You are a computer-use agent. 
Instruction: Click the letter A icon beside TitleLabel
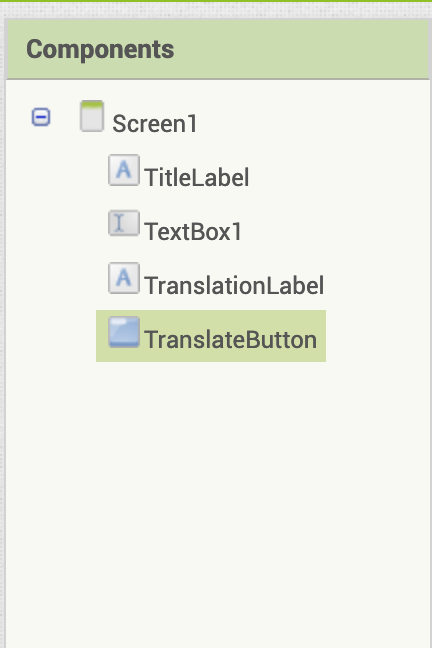124,170
